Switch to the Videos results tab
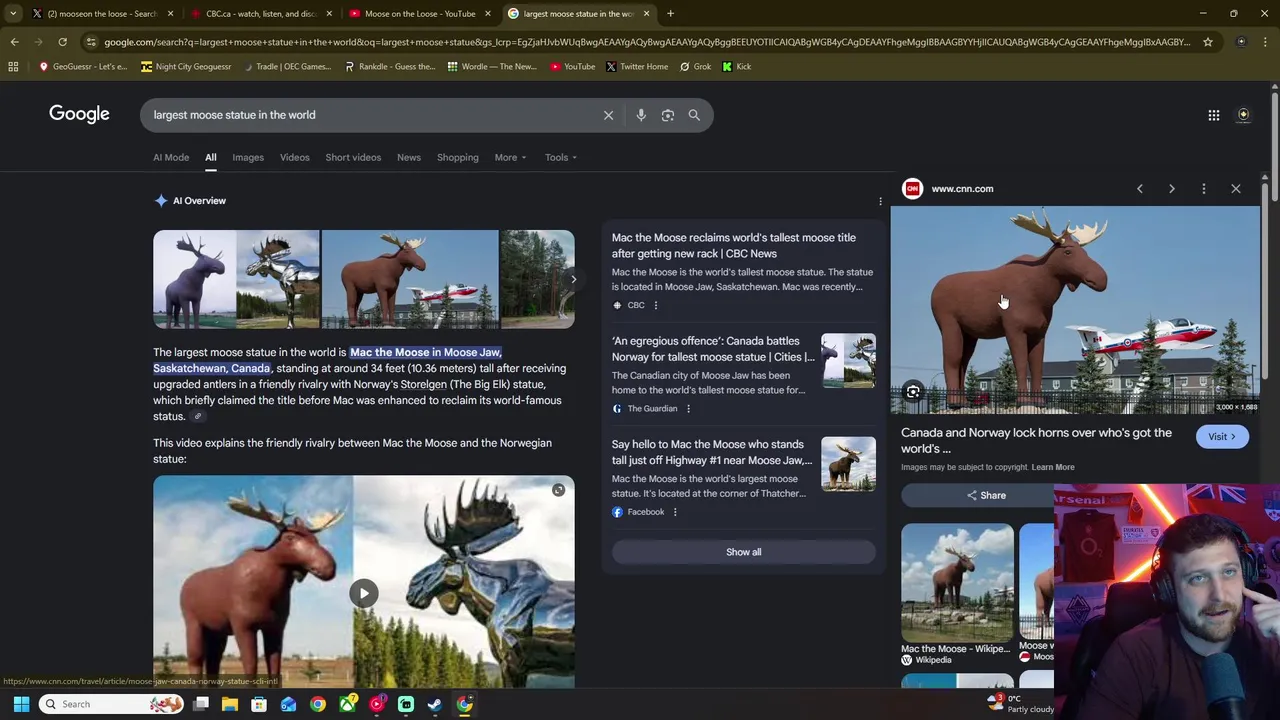 click(x=294, y=157)
